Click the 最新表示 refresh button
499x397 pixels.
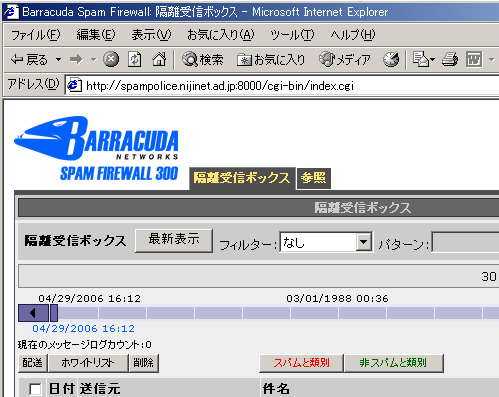coord(174,240)
